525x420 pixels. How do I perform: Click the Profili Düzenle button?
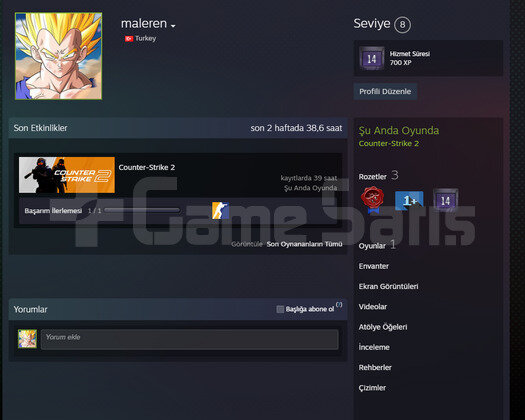(x=385, y=91)
